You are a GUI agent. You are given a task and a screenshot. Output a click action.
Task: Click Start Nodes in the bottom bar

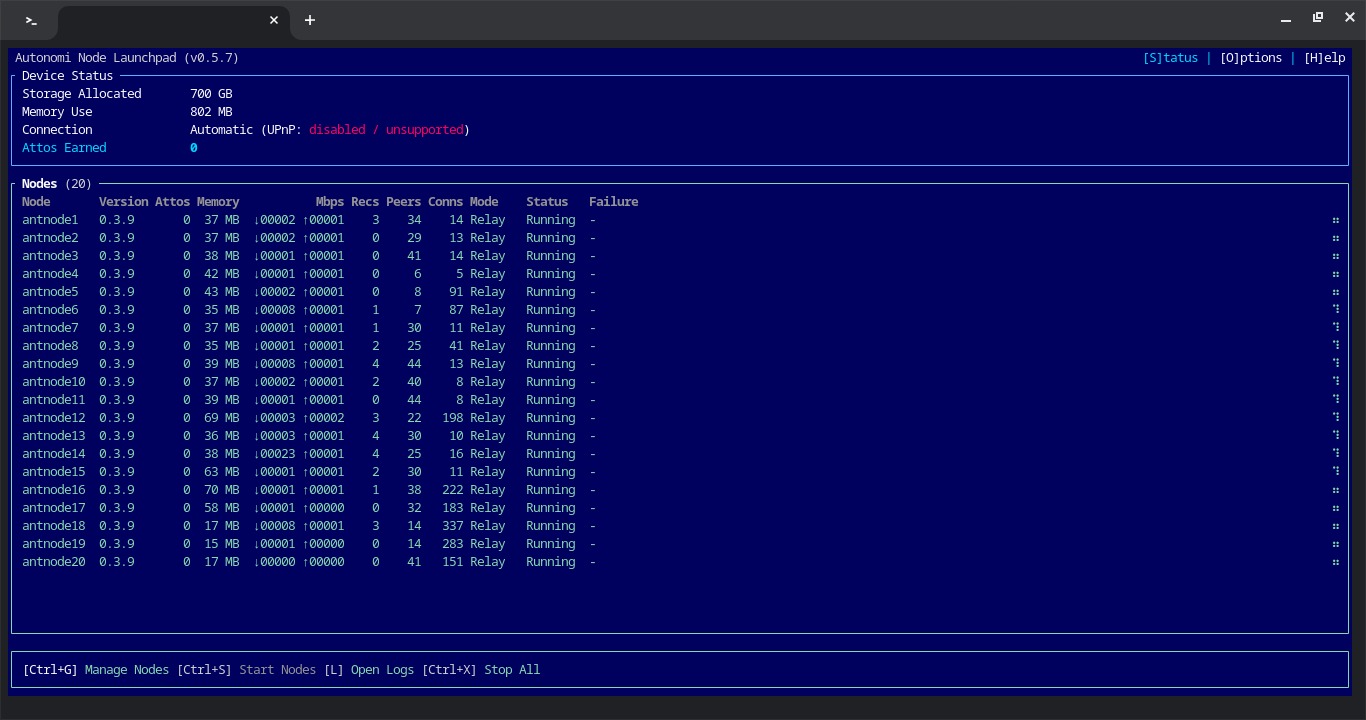[277, 670]
